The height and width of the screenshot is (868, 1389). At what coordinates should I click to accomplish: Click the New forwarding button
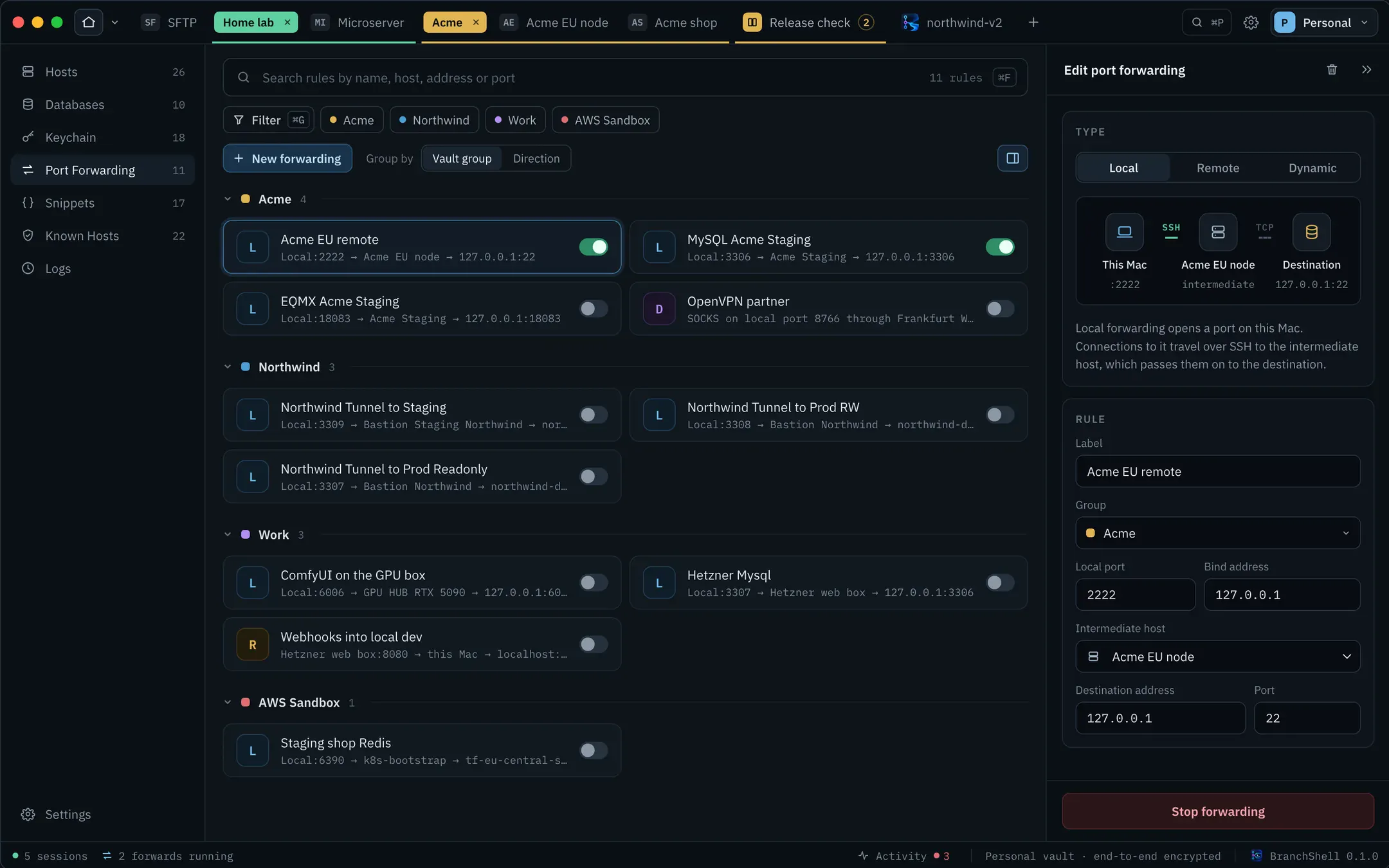287,158
